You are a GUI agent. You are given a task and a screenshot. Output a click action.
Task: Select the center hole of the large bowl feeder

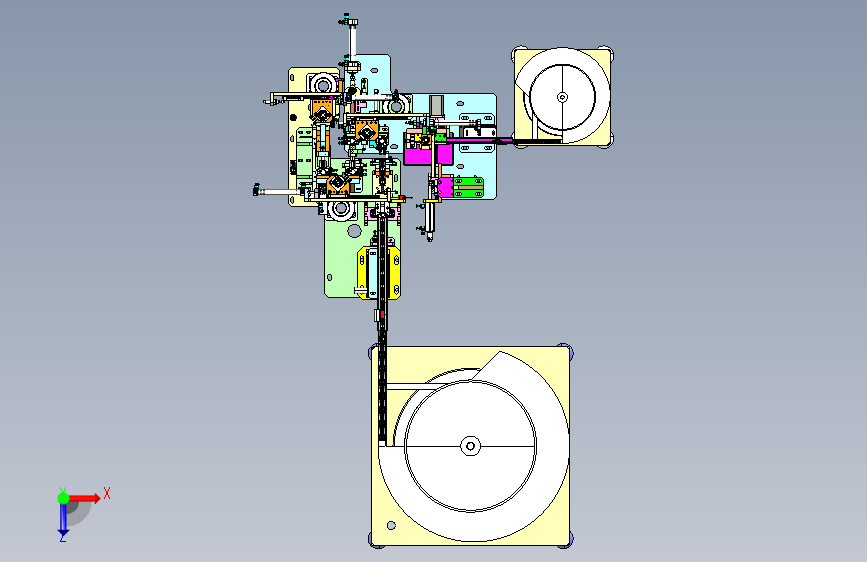point(471,446)
